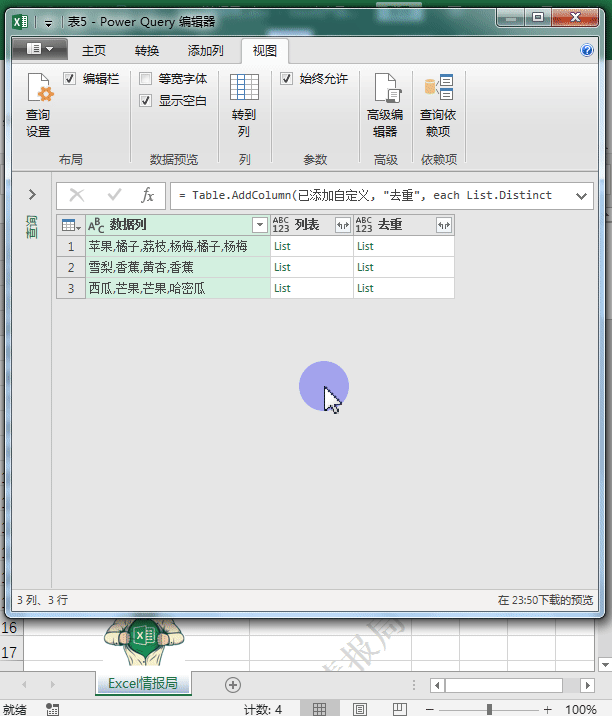The width and height of the screenshot is (612, 716).
Task: Toggle the 显示空白 checkbox
Action: click(146, 101)
